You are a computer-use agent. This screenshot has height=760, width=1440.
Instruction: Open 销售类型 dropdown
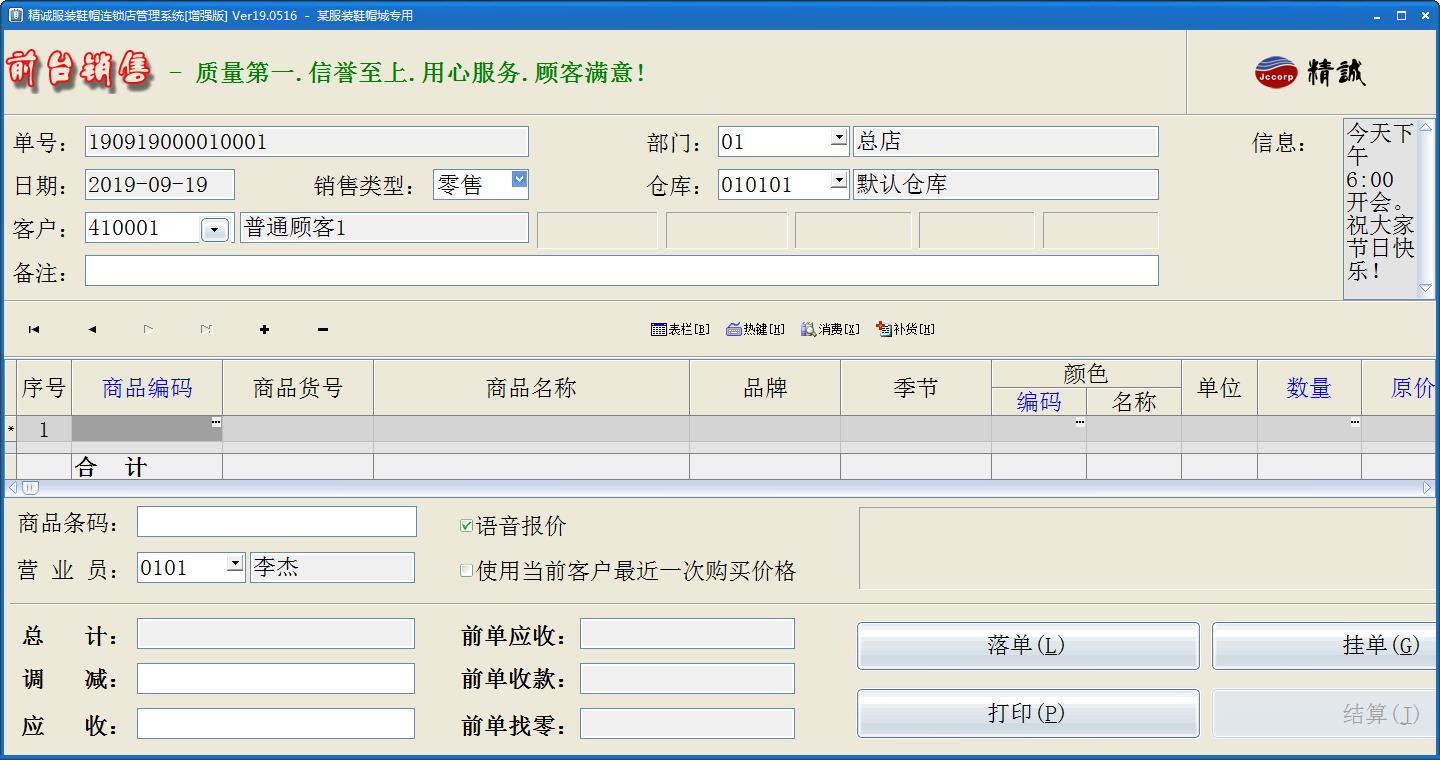[x=519, y=179]
